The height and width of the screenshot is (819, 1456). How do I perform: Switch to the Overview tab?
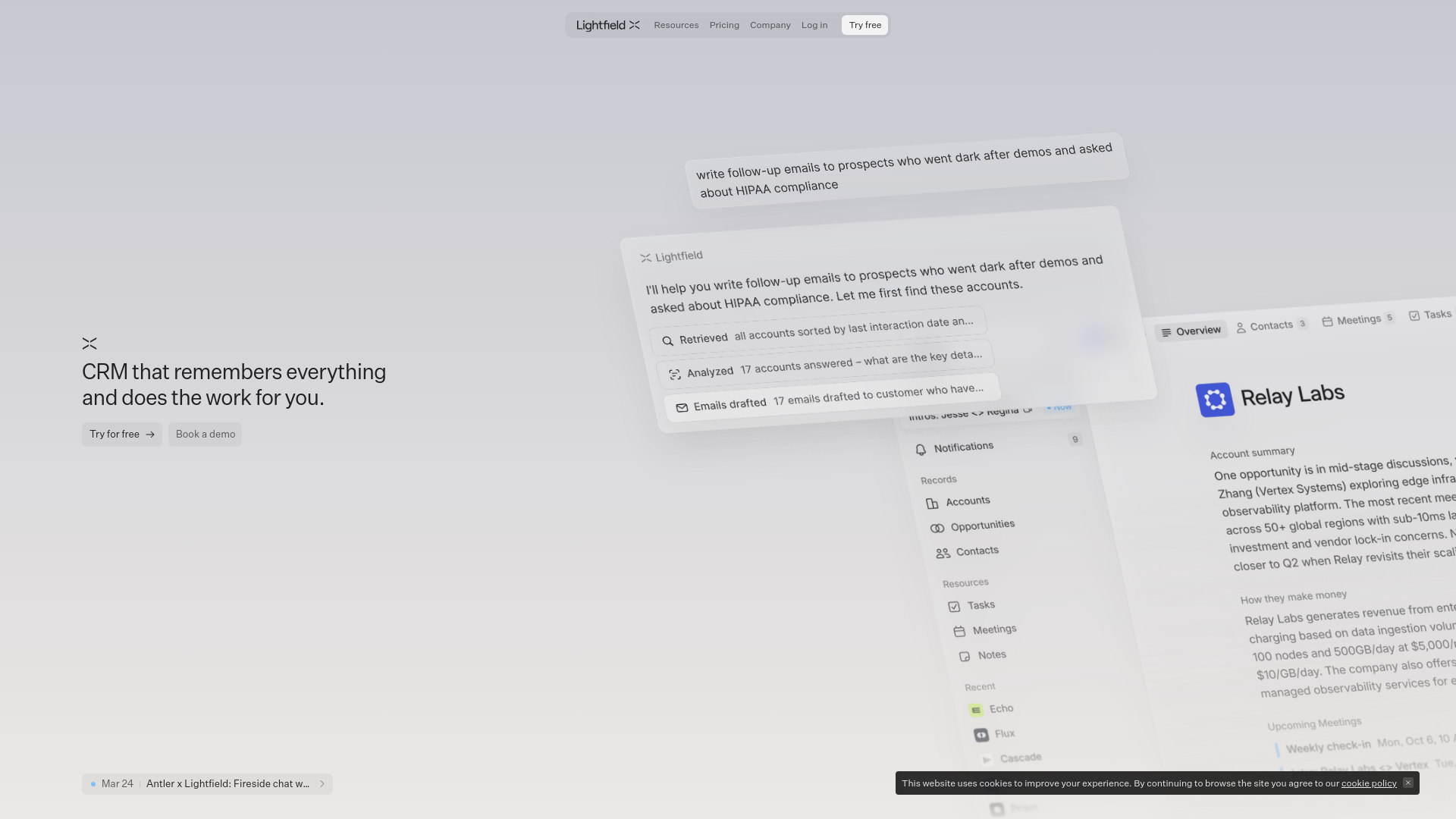click(1191, 331)
